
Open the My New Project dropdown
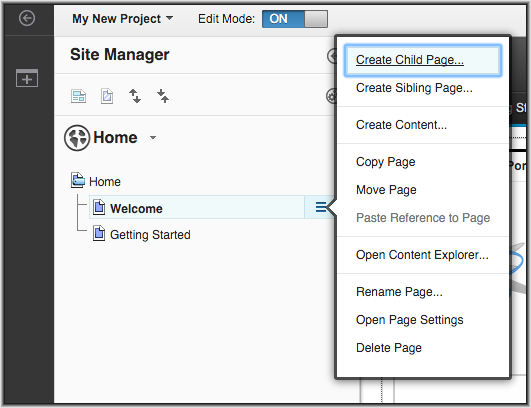pyautogui.click(x=123, y=19)
